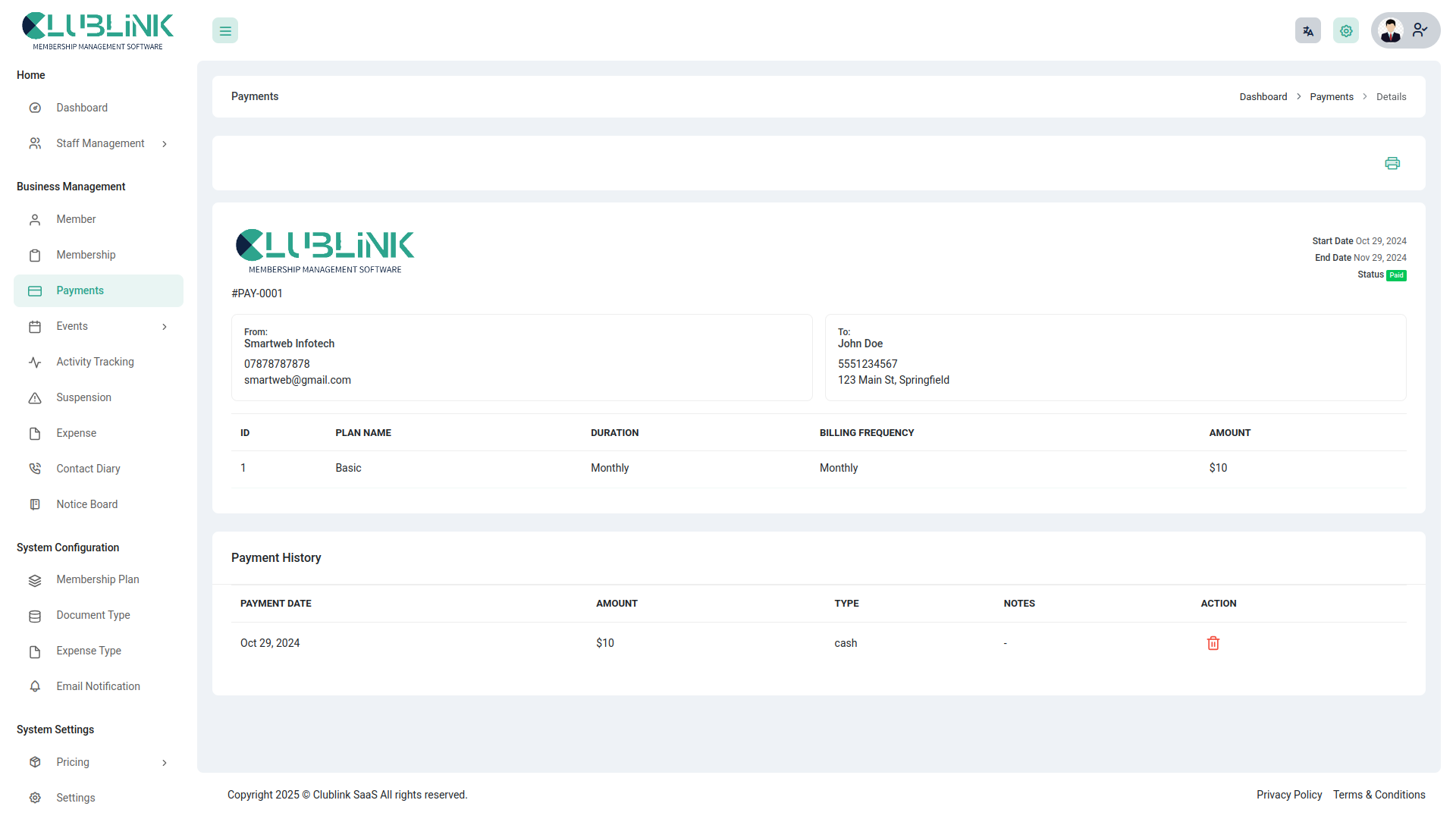Open the Contact Diary
The height and width of the screenshot is (819, 1456).
click(88, 469)
